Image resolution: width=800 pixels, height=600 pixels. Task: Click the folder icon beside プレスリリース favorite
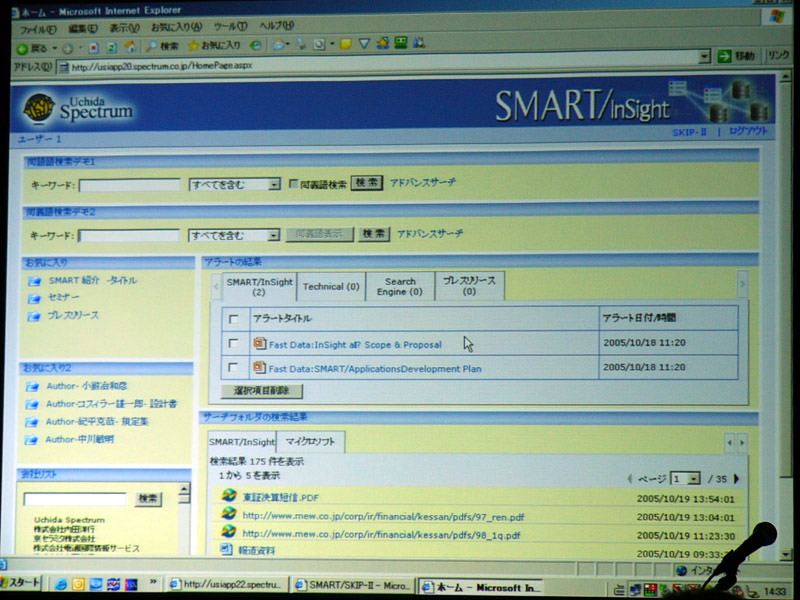tap(34, 316)
